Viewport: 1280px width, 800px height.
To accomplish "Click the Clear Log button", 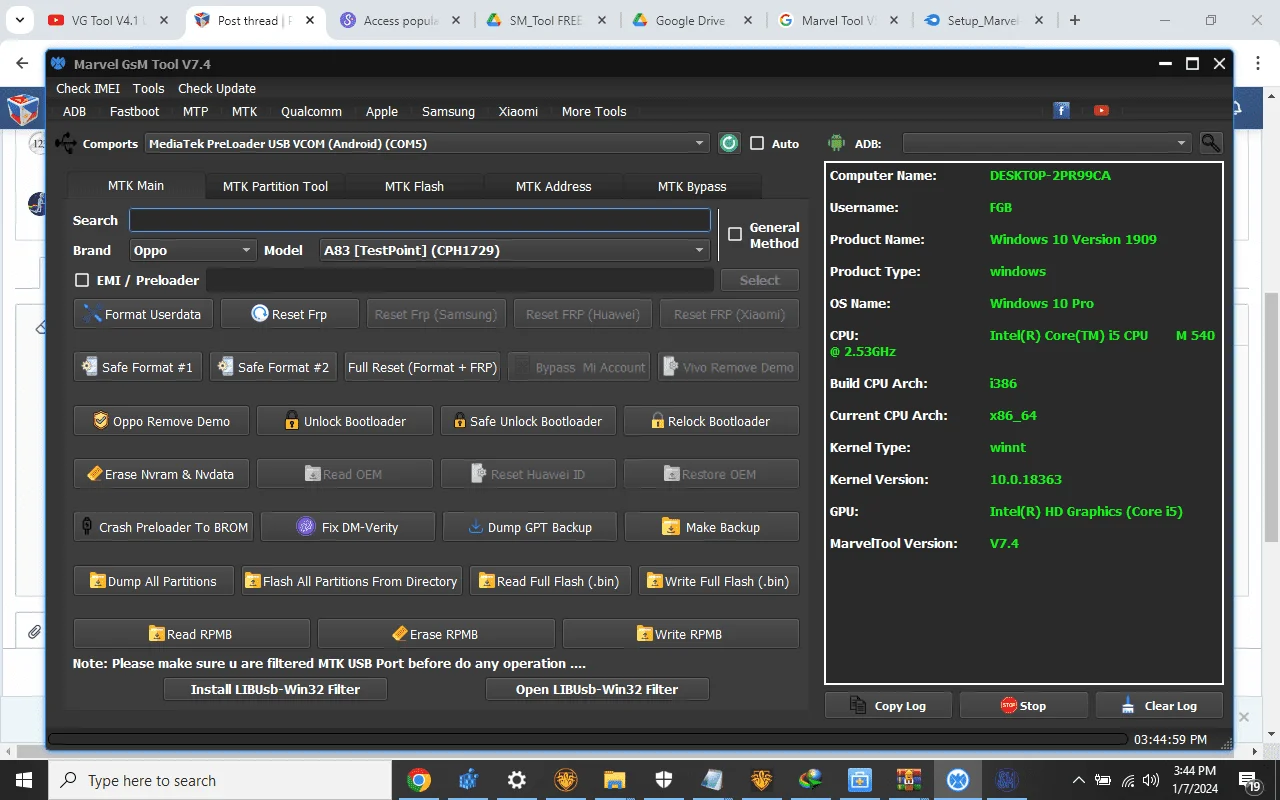I will 1159,705.
